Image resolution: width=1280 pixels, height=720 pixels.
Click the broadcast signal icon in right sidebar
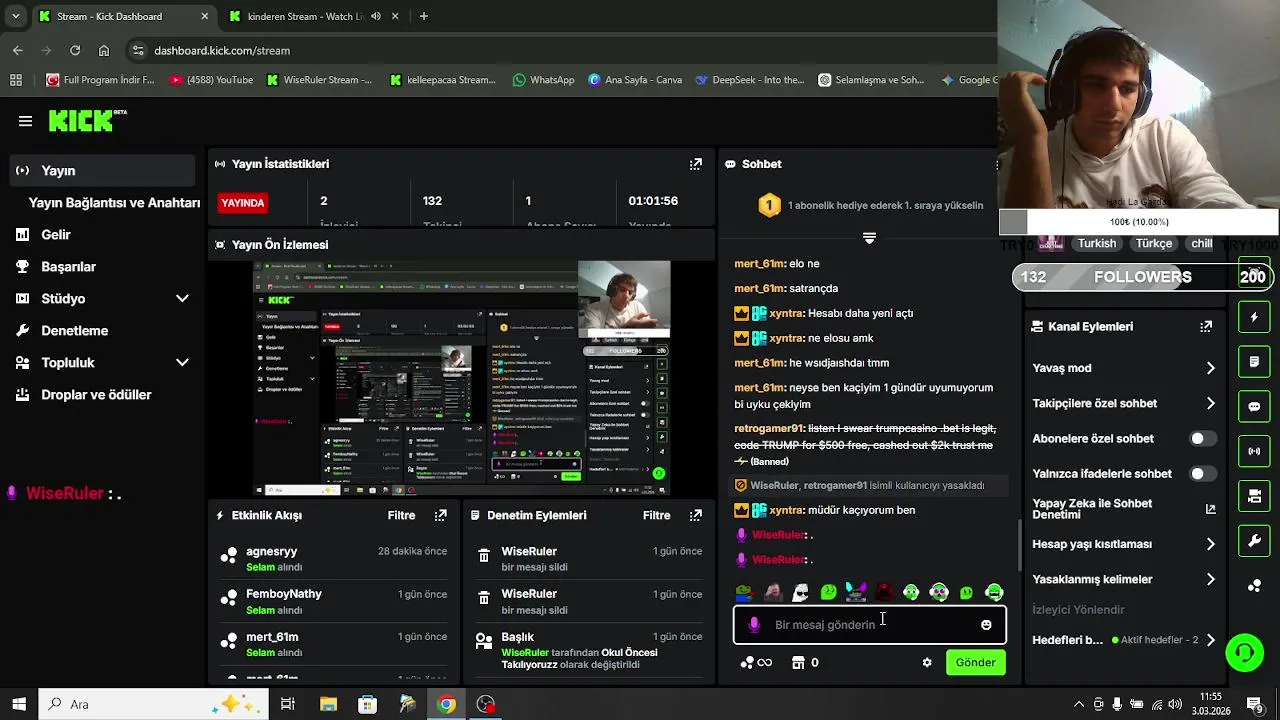coord(1254,451)
